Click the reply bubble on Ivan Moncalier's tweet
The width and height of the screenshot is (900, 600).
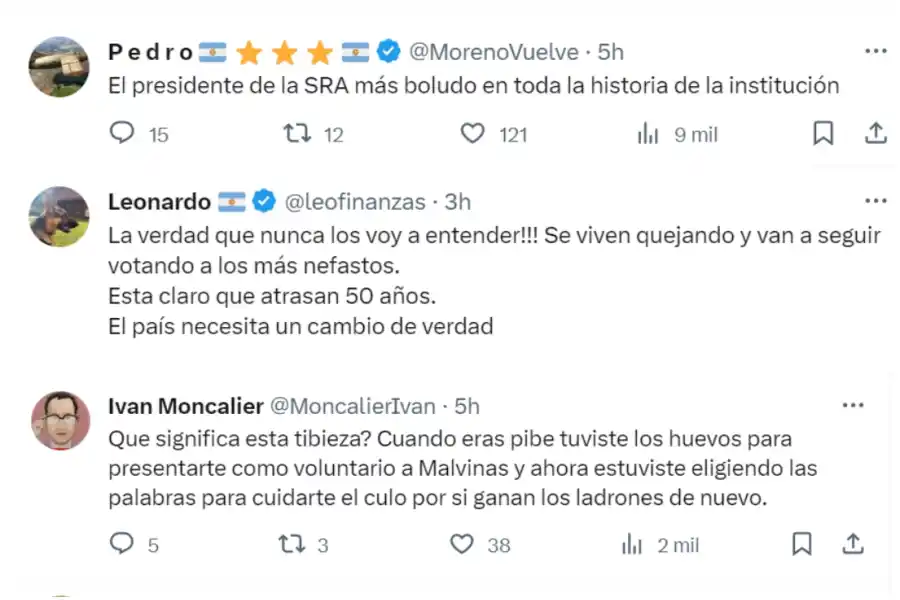pyautogui.click(x=122, y=544)
